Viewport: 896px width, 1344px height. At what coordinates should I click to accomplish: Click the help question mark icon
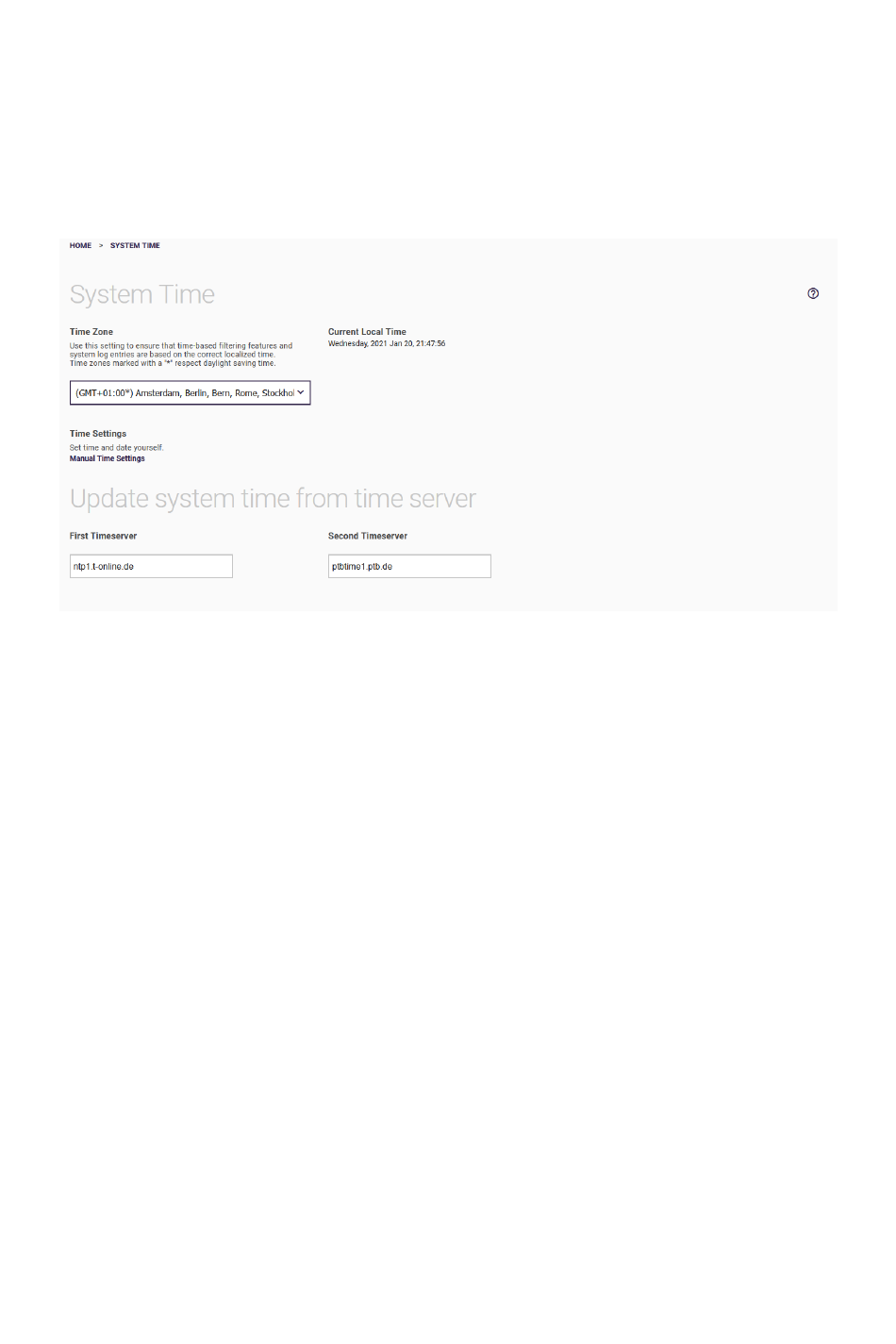tap(813, 293)
